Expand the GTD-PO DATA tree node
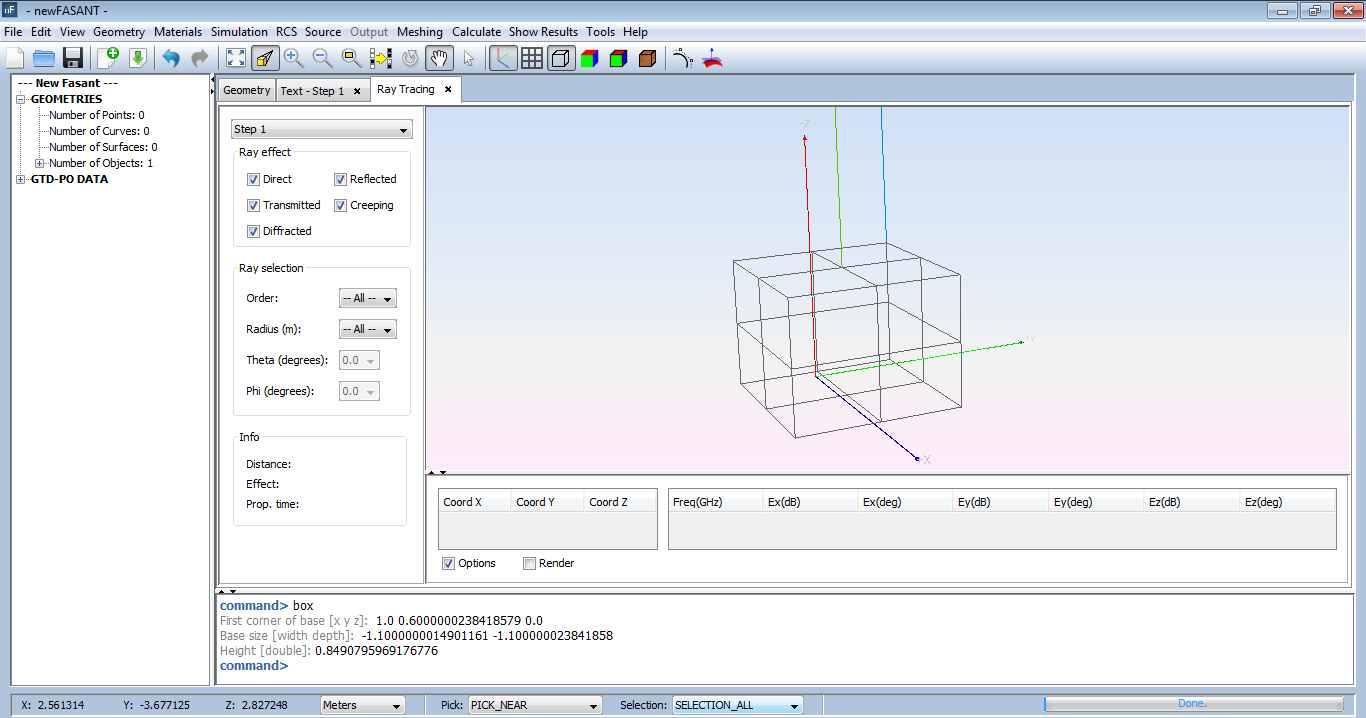 [21, 179]
